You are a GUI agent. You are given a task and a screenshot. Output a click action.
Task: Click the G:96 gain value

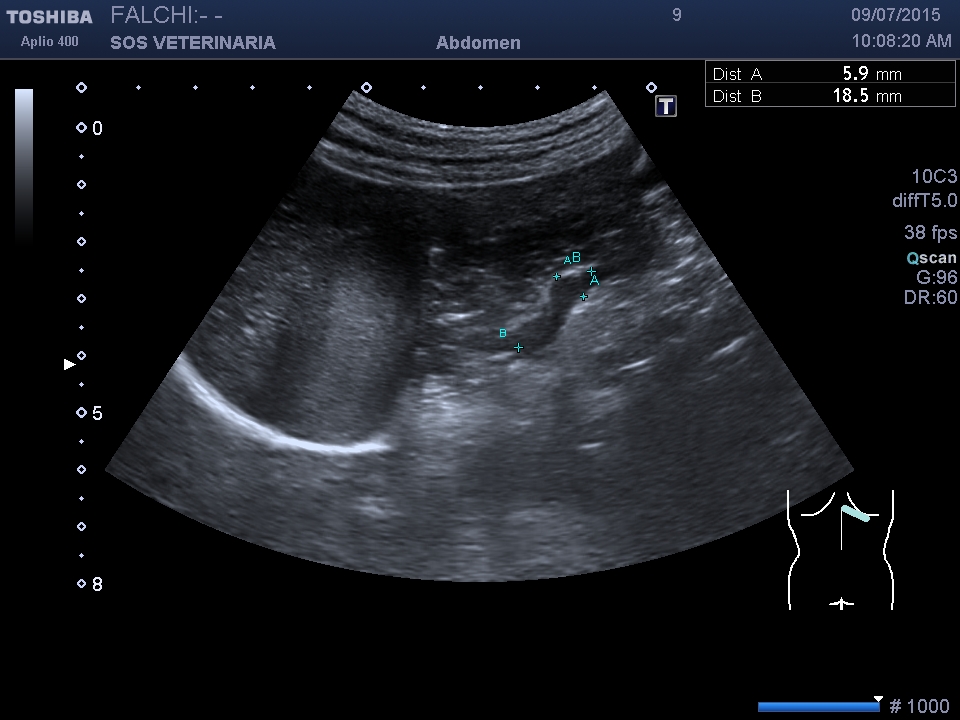click(936, 278)
